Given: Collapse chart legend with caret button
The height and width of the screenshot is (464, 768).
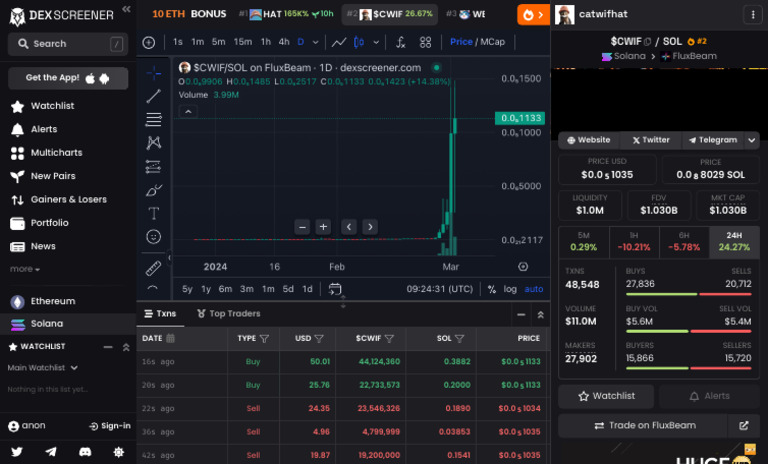Looking at the screenshot, I should coord(188,112).
